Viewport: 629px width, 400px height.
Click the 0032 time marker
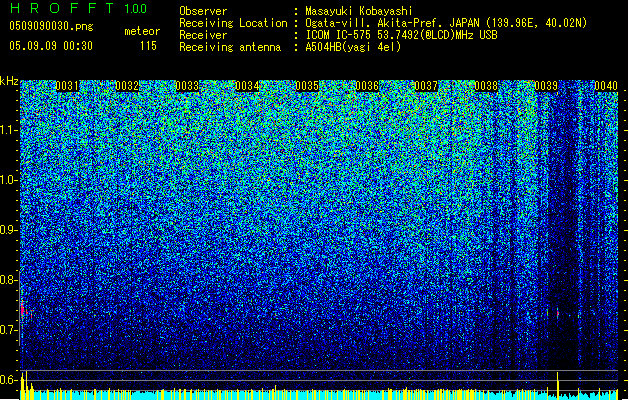pyautogui.click(x=127, y=86)
